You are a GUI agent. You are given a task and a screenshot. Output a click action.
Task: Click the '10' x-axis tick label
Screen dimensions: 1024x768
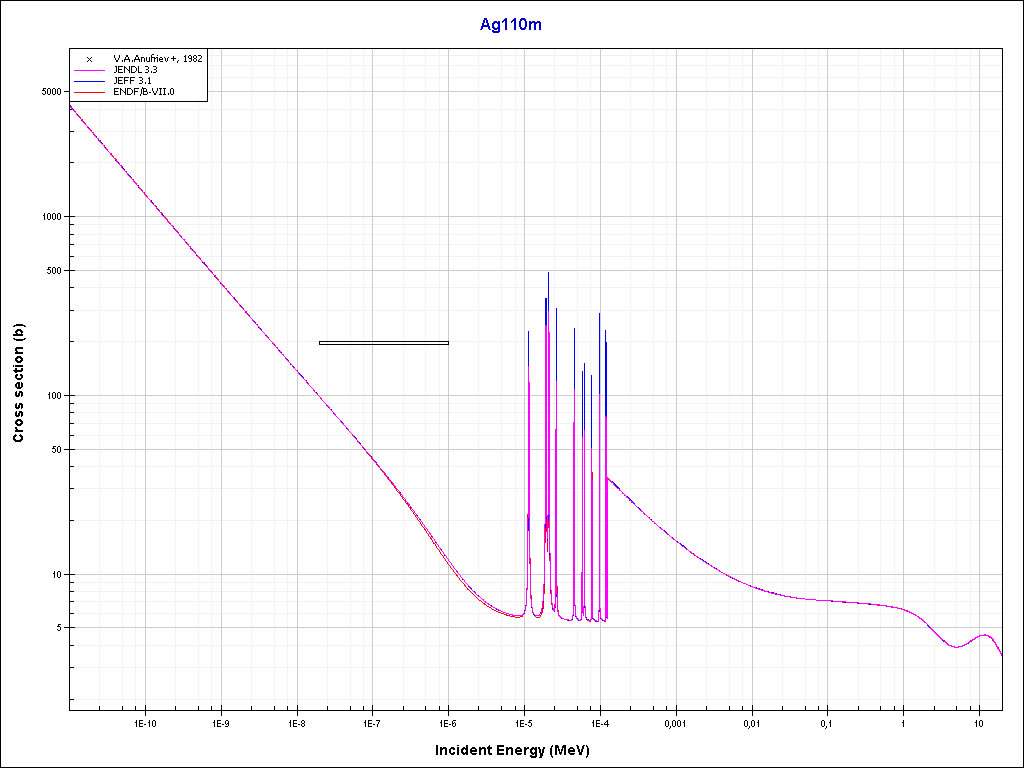click(979, 722)
